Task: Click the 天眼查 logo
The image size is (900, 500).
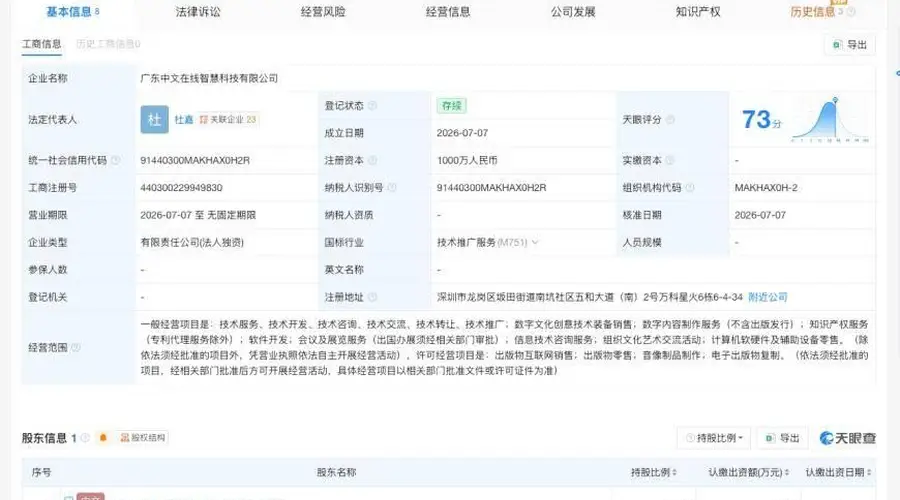Action: click(847, 438)
